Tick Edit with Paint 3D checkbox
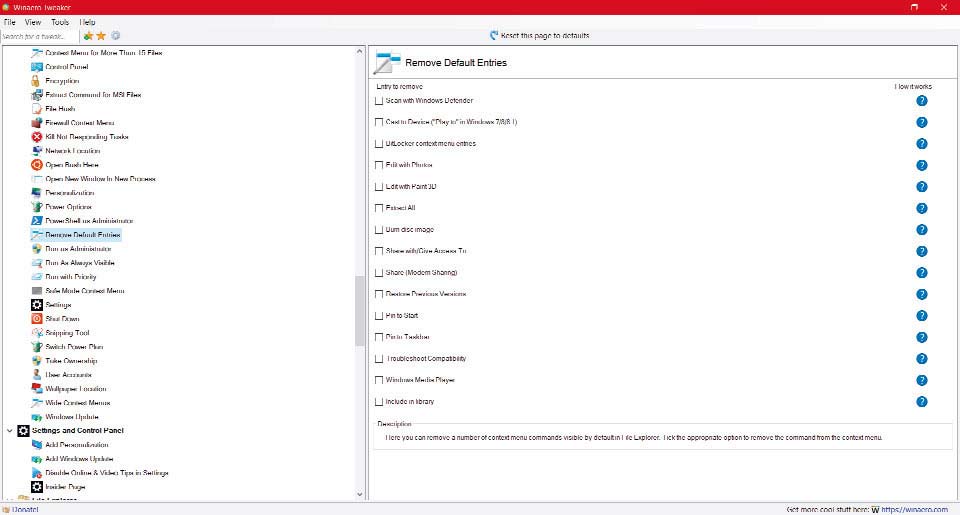 (379, 187)
